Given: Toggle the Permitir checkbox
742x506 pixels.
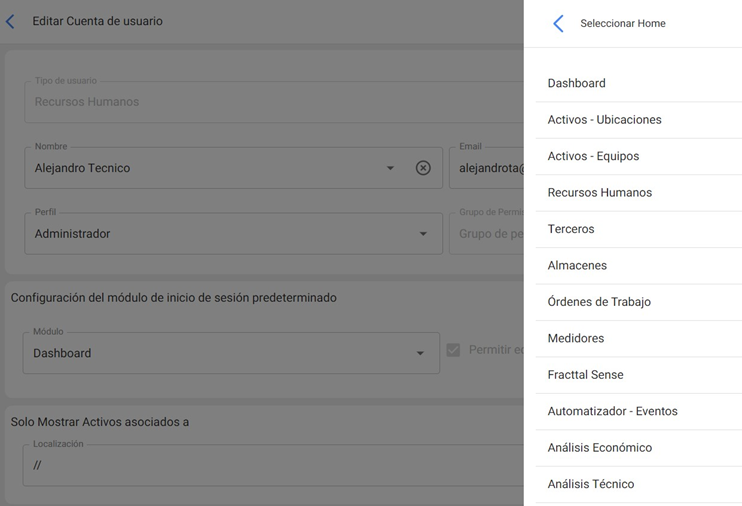Looking at the screenshot, I should pos(453,350).
